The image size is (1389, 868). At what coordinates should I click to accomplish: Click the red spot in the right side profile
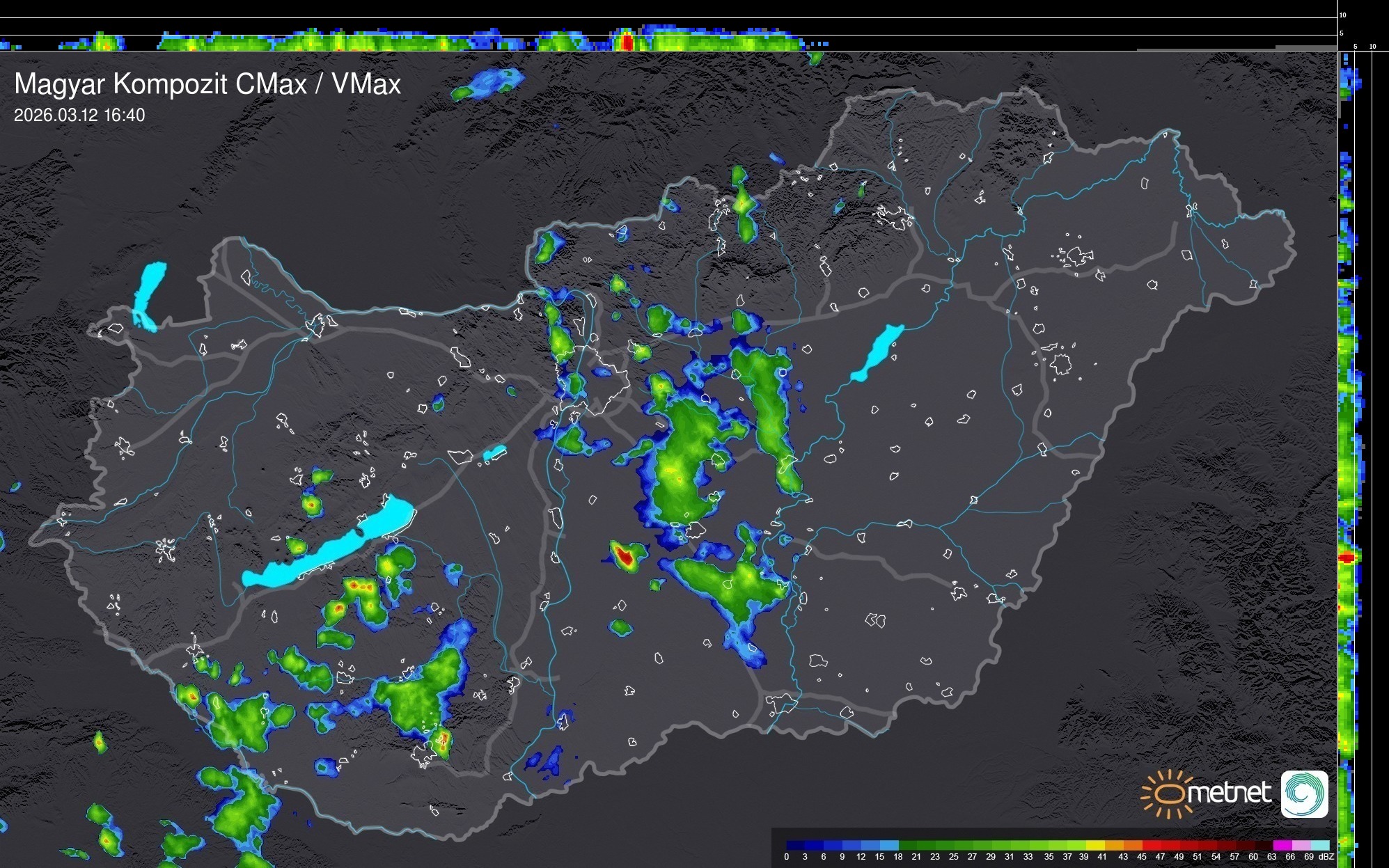pyautogui.click(x=1347, y=558)
